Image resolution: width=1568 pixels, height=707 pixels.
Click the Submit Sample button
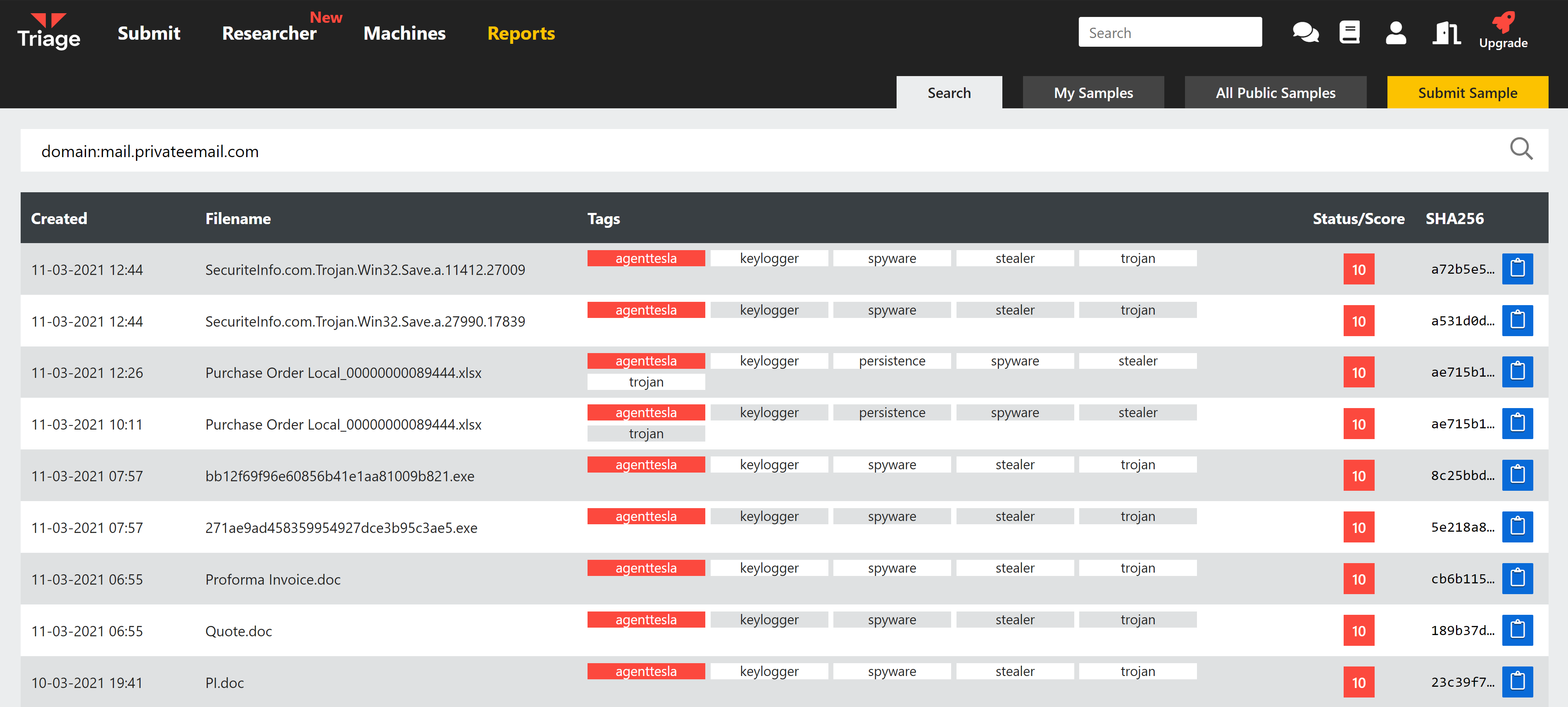(x=1468, y=93)
